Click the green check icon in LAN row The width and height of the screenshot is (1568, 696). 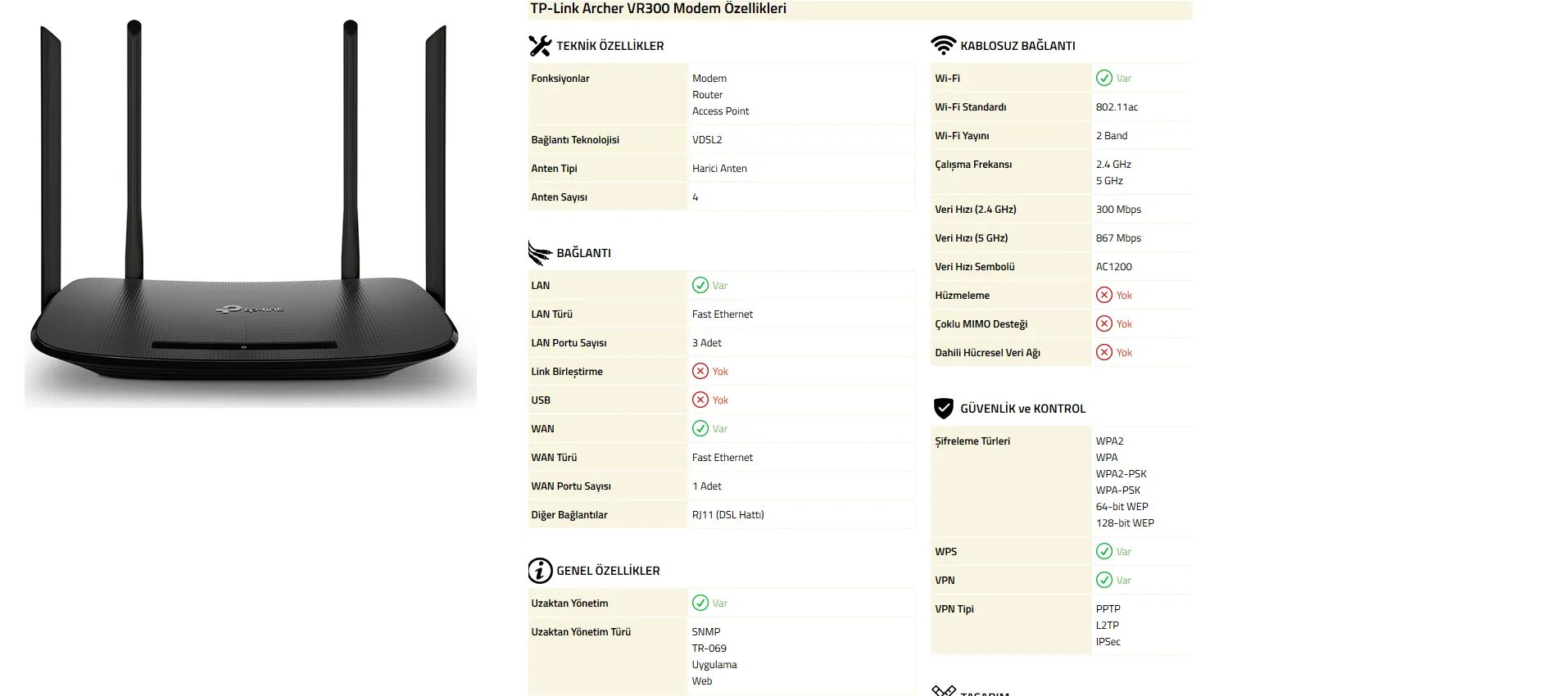700,285
